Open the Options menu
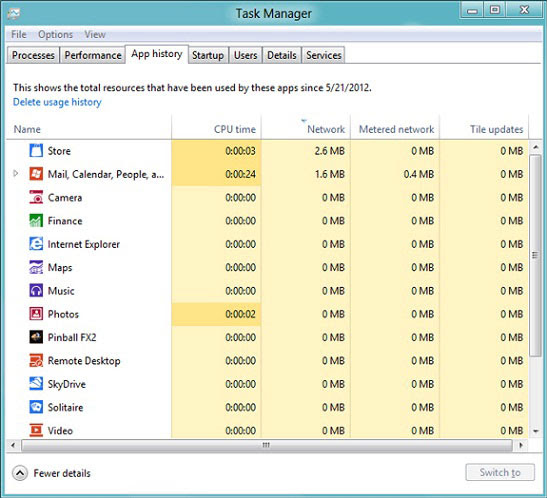 (x=55, y=35)
